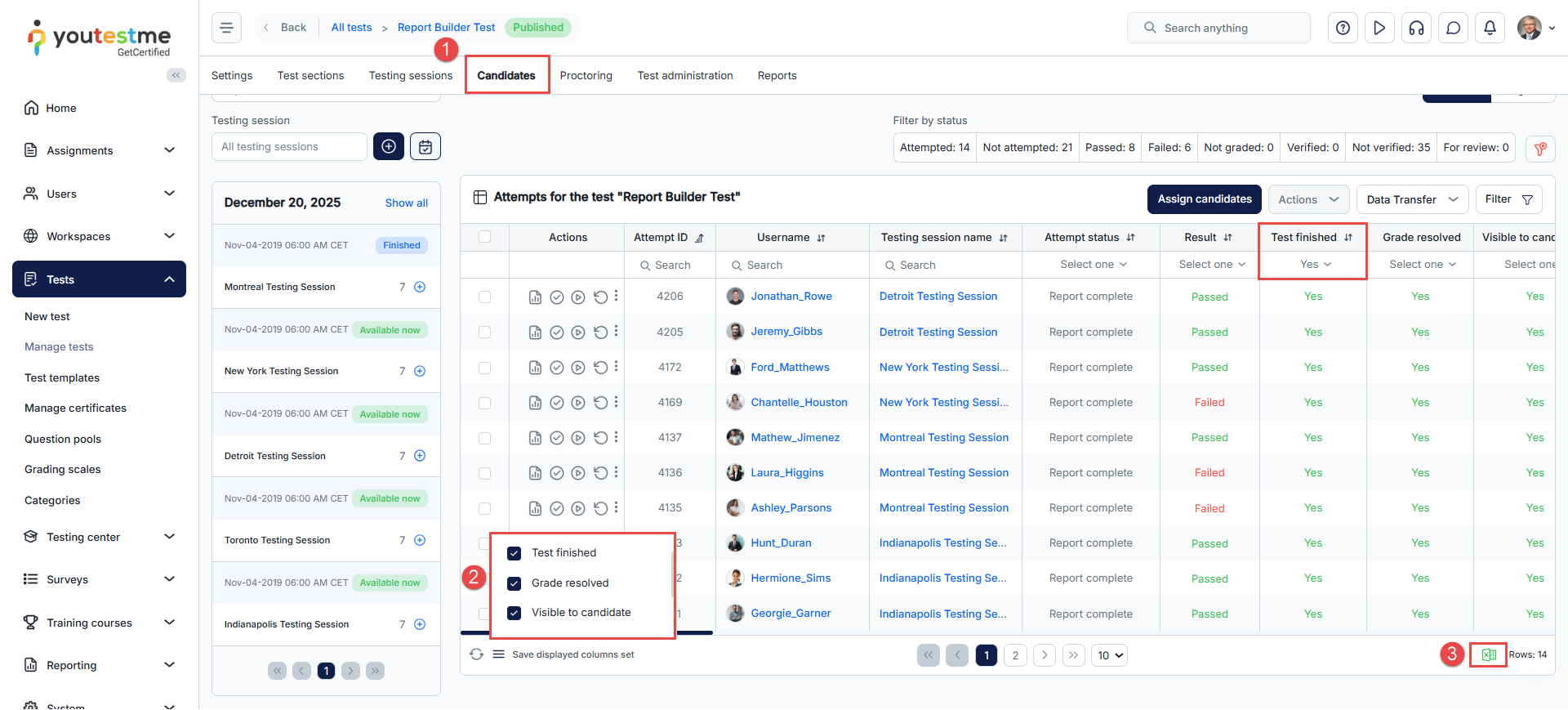Viewport: 1568px width, 710px height.
Task: Uncheck the Grade resolved column checkbox
Action: (x=514, y=583)
